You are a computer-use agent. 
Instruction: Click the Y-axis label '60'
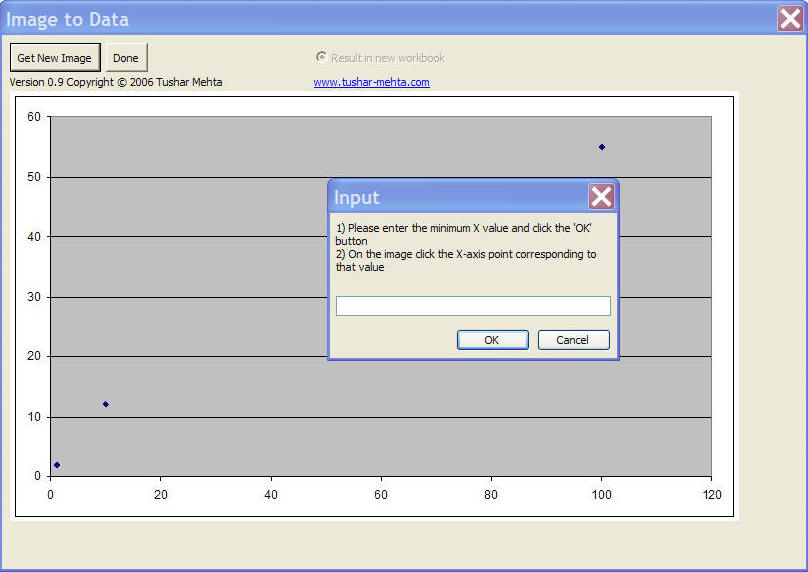34,117
